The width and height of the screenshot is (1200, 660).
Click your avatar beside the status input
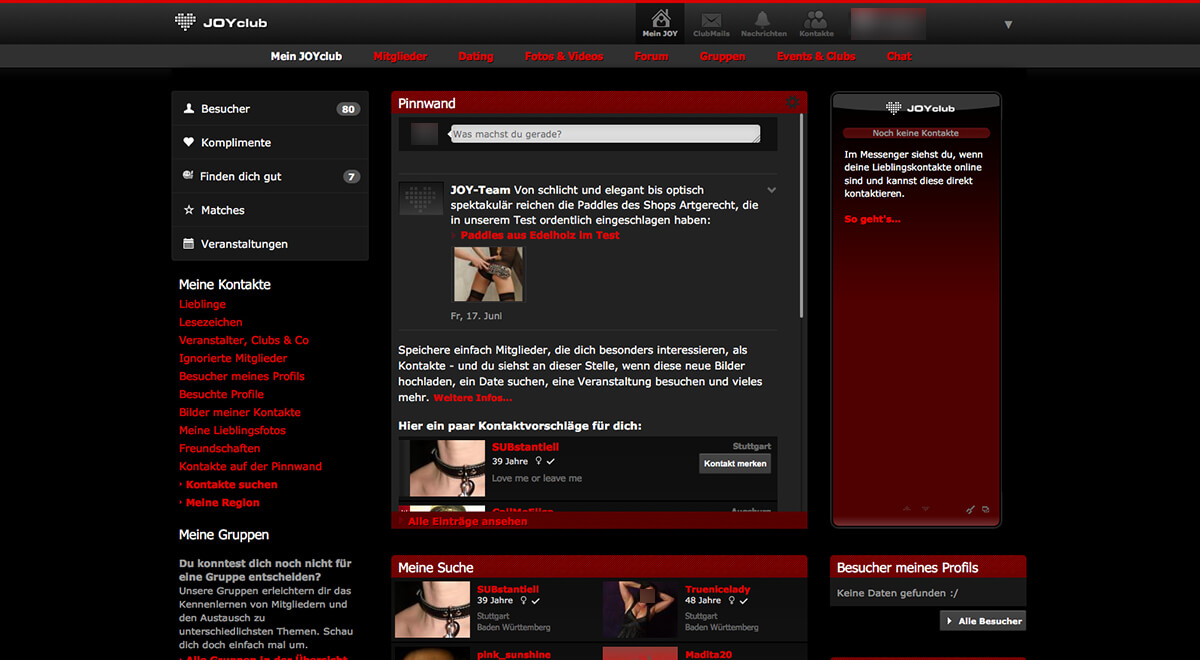pos(424,136)
